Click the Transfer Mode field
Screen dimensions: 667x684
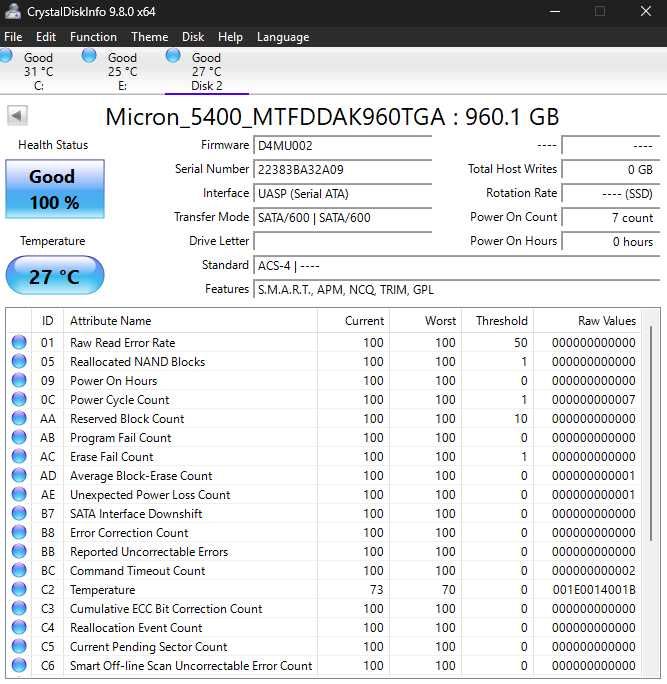point(342,217)
